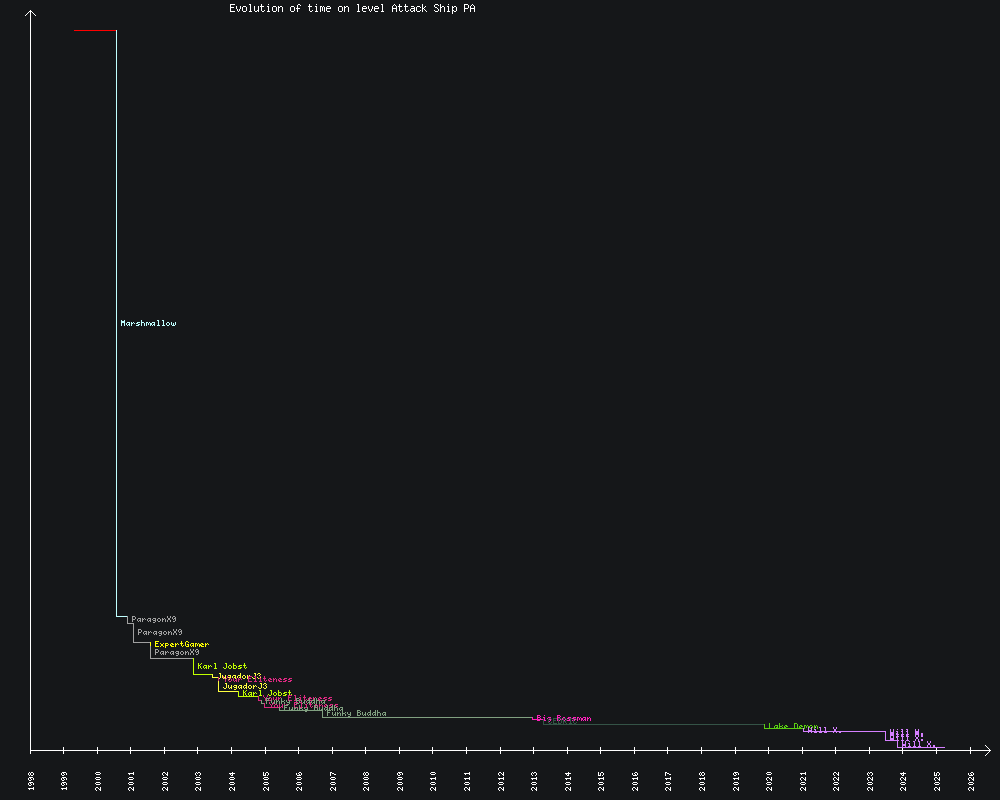Click the arrowhead at top of vertical axis

31,13
